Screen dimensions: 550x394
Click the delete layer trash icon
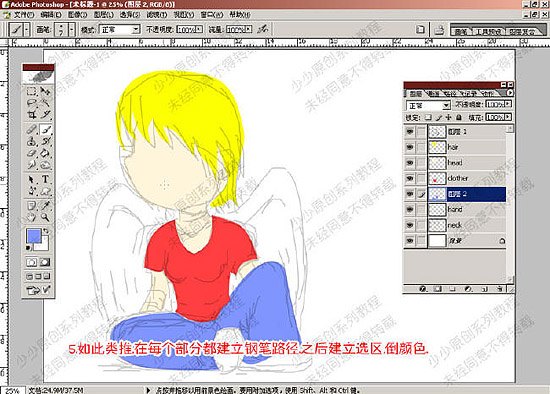(x=499, y=289)
